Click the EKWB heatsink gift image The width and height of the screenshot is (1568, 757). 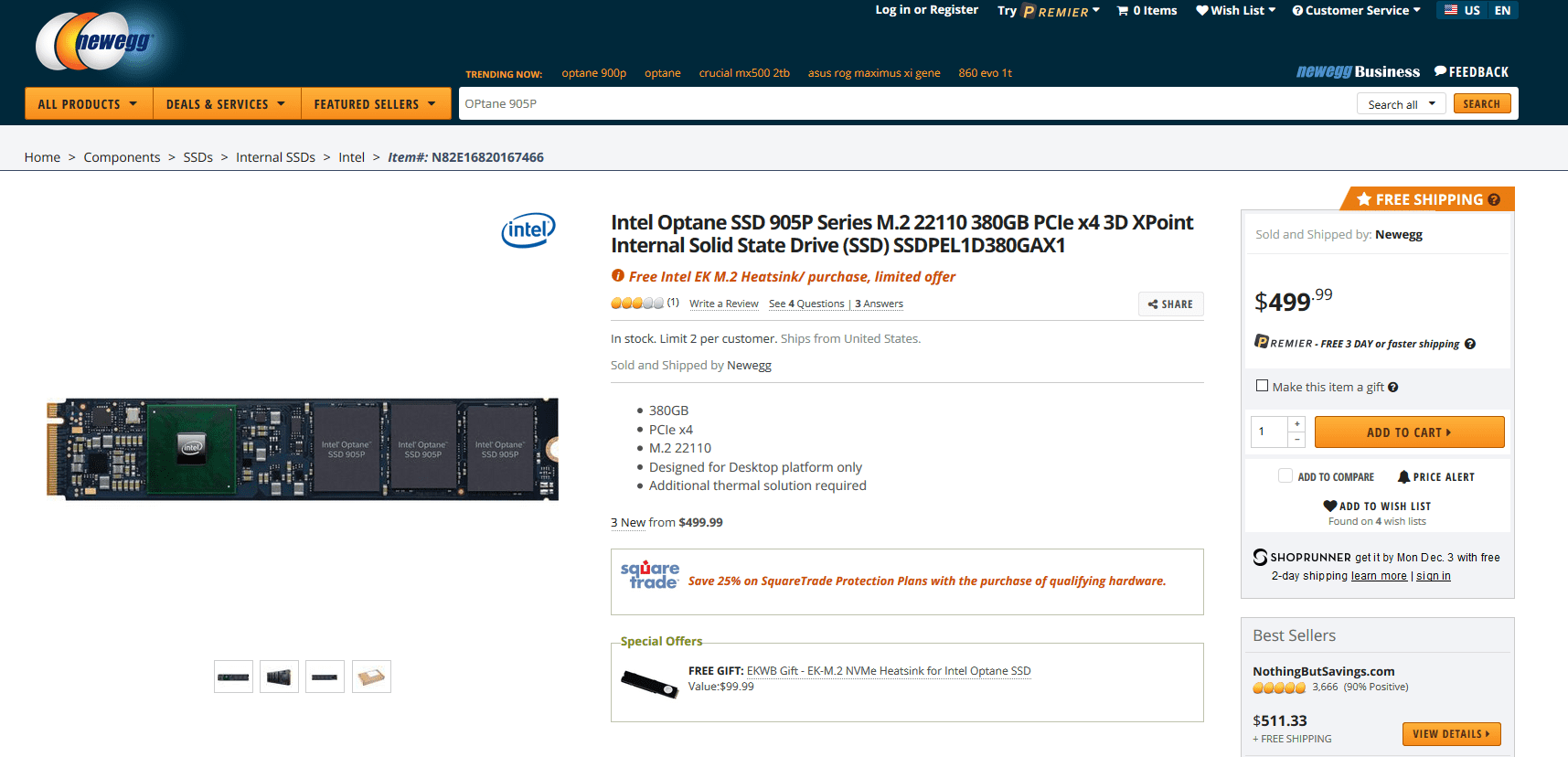click(x=649, y=685)
